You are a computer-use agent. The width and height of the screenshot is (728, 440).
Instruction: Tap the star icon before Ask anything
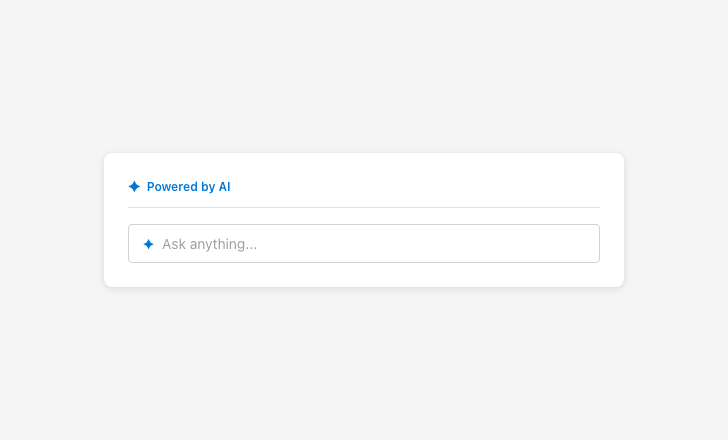pos(148,244)
